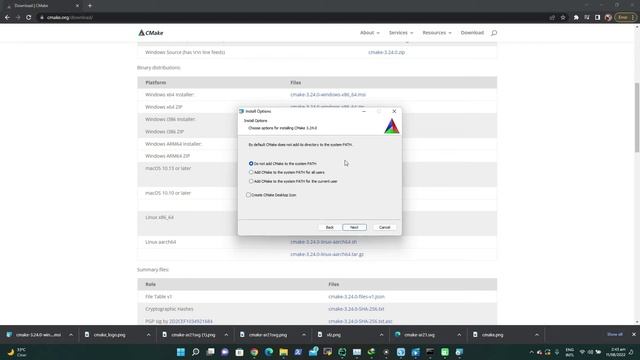The height and width of the screenshot is (360, 640).
Task: Expand the Resources menu
Action: coord(437,33)
